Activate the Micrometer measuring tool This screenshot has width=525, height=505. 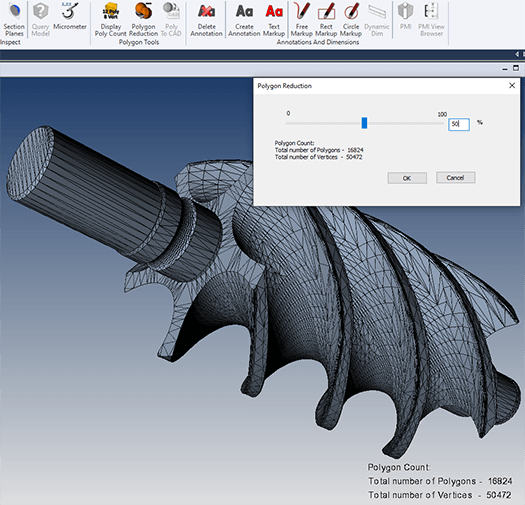[70, 16]
